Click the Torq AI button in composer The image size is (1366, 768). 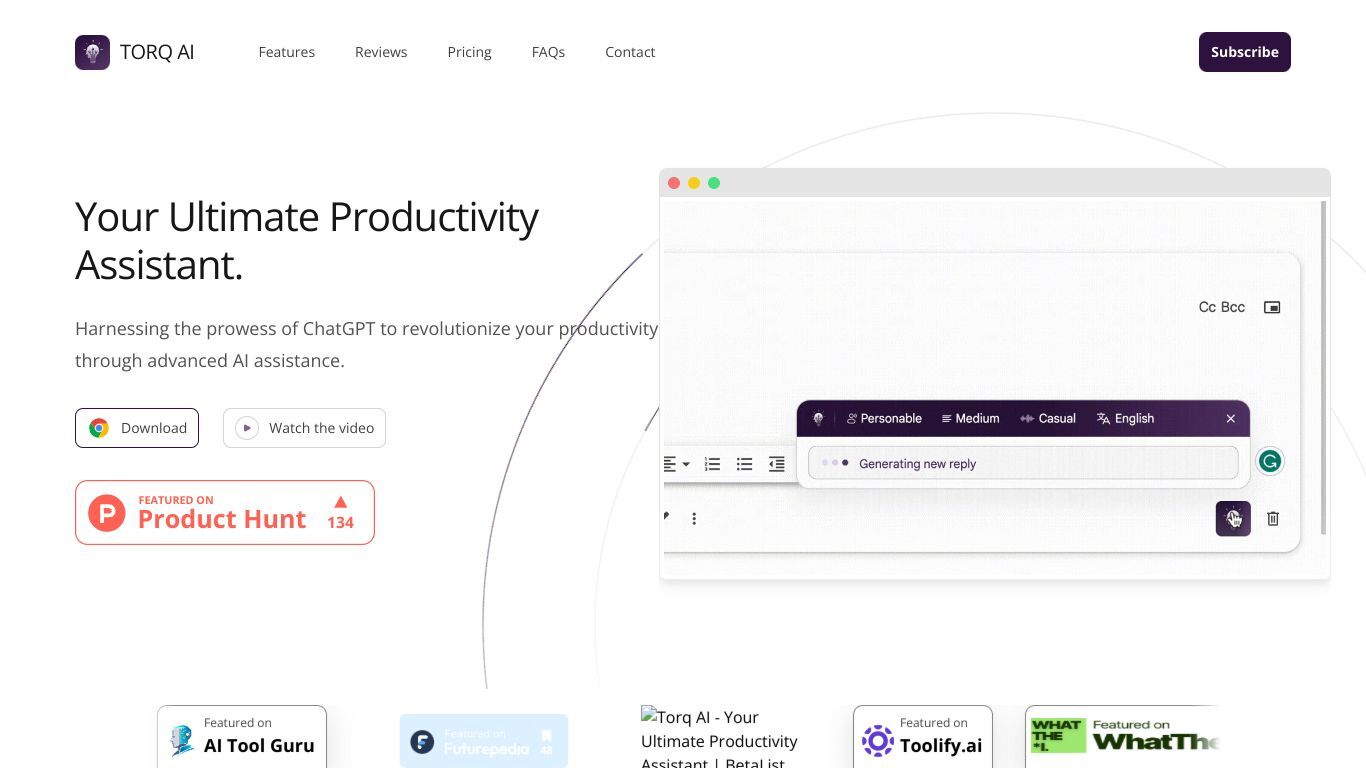(x=1233, y=518)
